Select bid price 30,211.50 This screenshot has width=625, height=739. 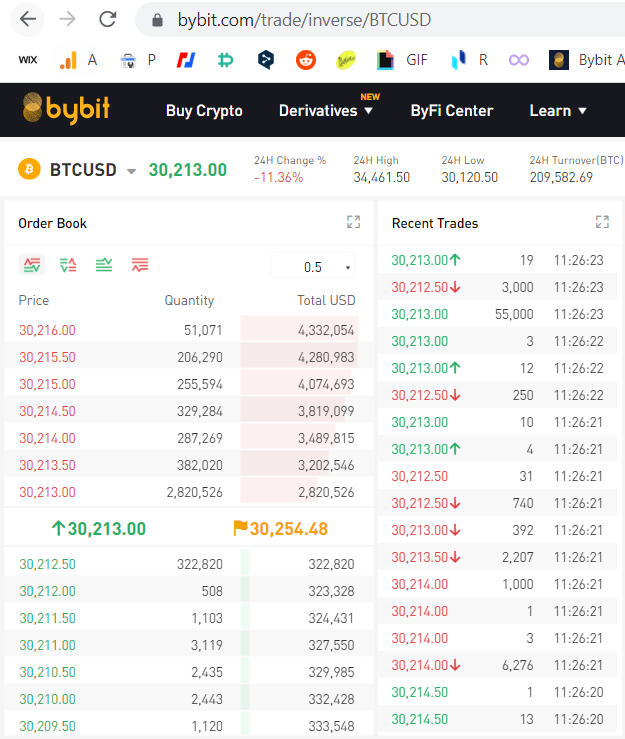(x=47, y=618)
